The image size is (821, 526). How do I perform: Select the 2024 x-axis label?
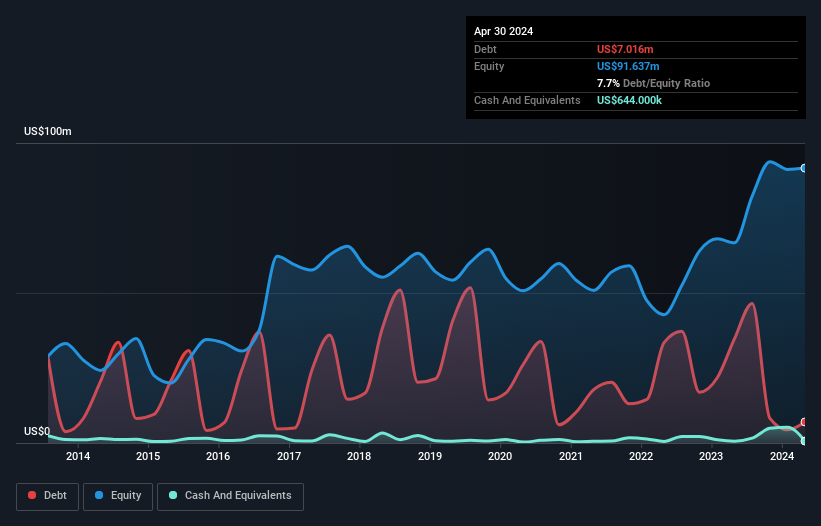tap(782, 456)
